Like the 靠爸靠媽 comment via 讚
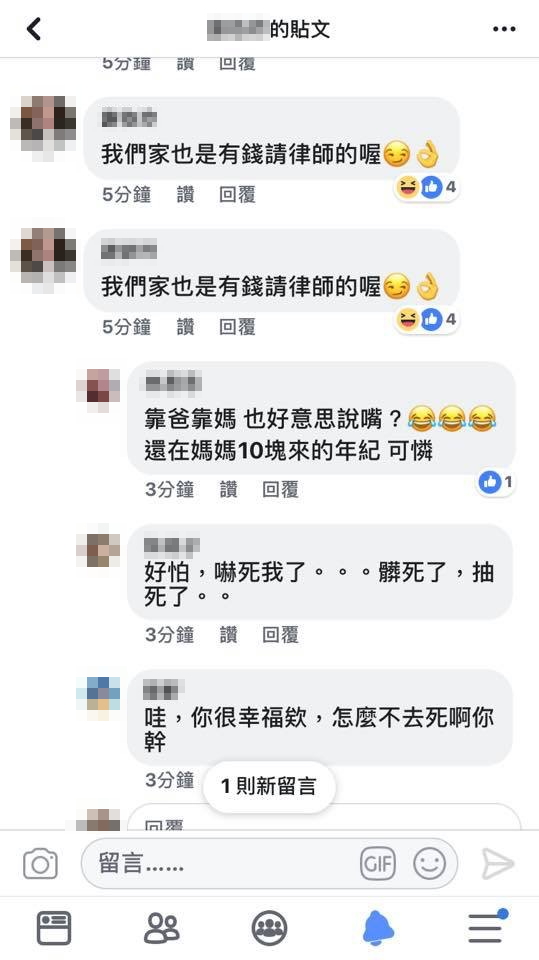 [228, 489]
